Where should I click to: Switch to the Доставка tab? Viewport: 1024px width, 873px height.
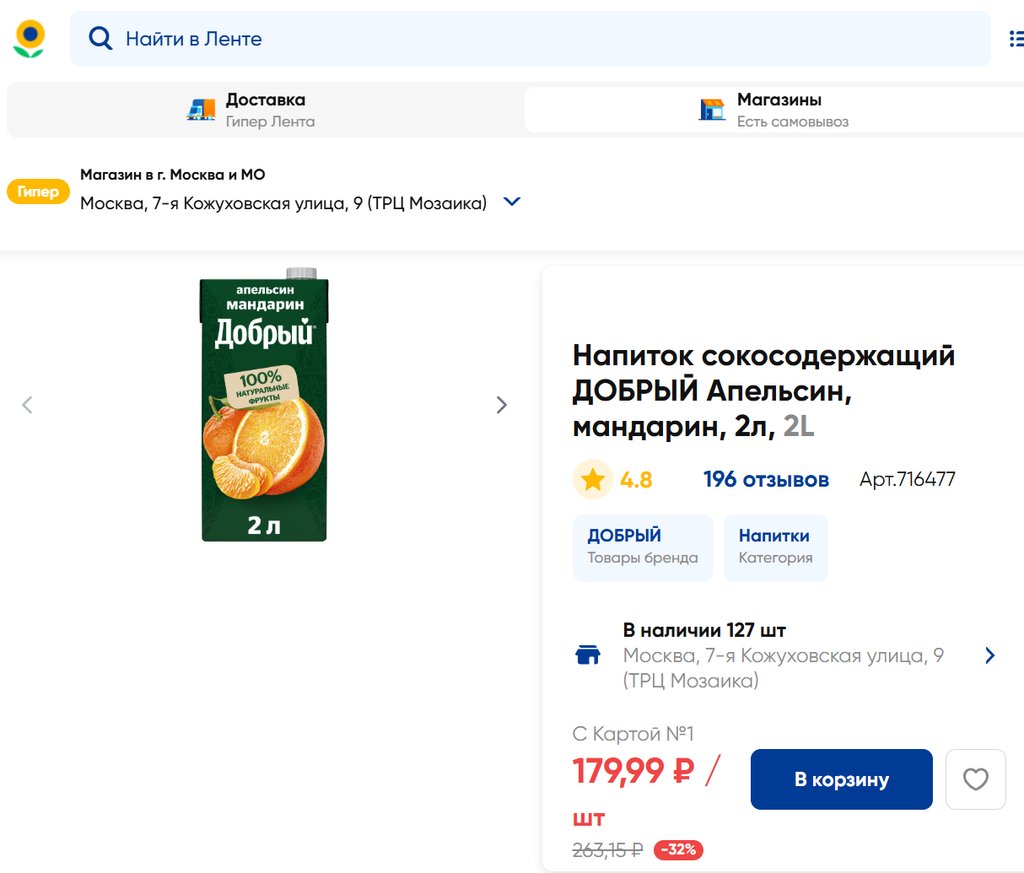coord(265,110)
